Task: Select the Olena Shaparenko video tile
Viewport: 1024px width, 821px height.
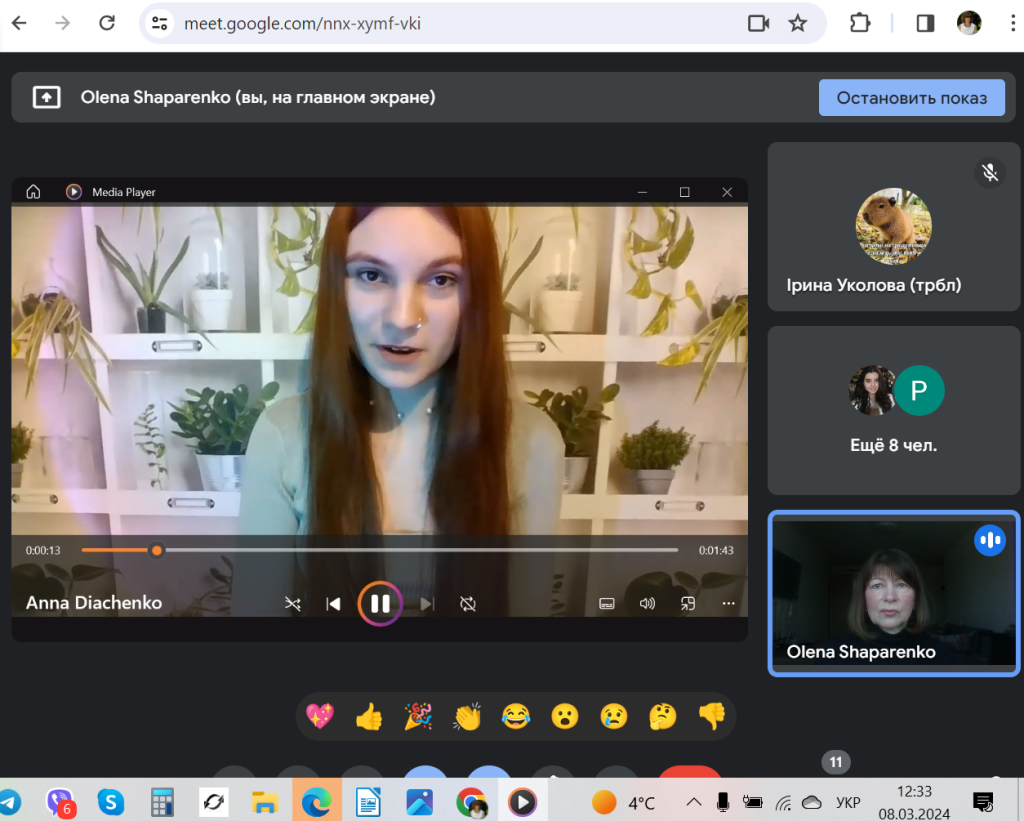Action: pos(893,593)
